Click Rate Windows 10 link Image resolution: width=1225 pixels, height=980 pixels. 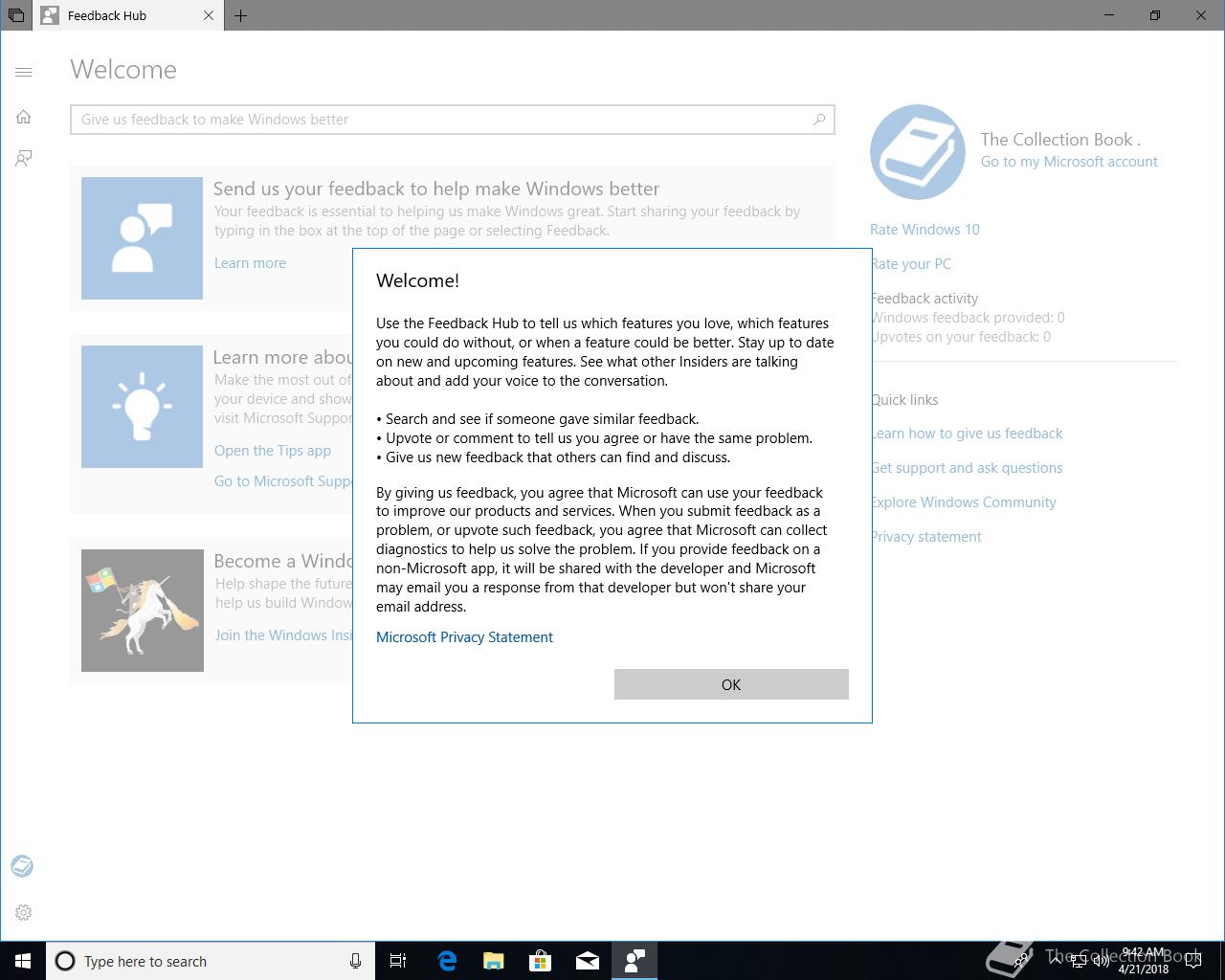(924, 230)
